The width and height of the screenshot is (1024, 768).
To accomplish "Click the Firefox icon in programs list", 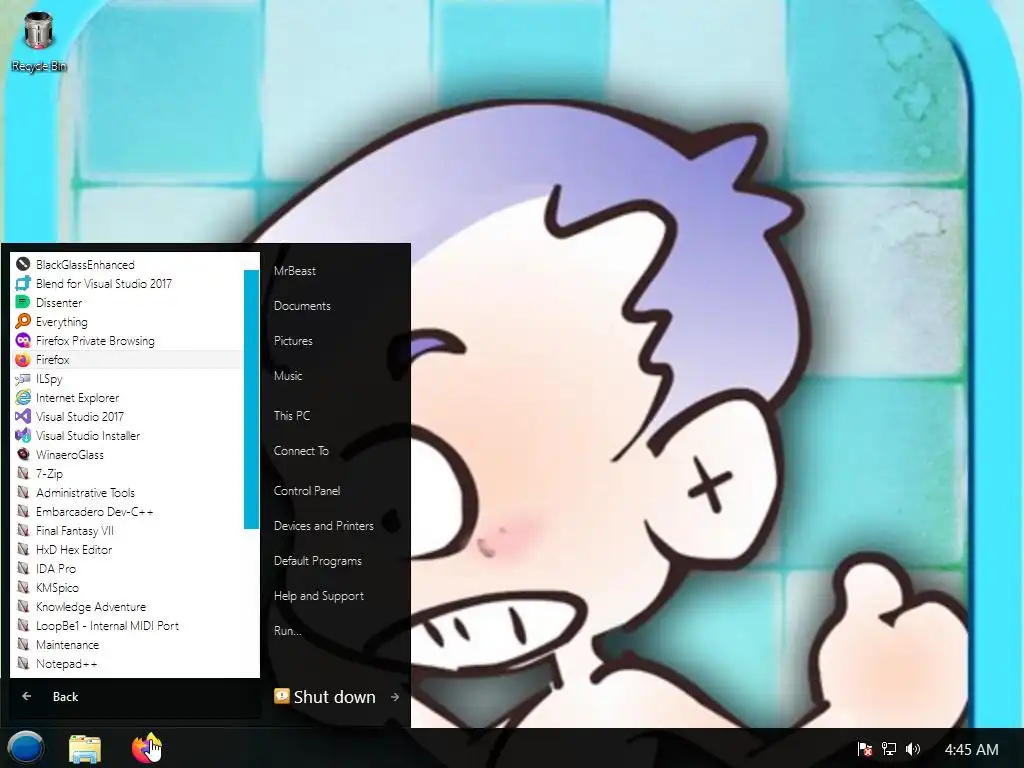I will (23, 359).
